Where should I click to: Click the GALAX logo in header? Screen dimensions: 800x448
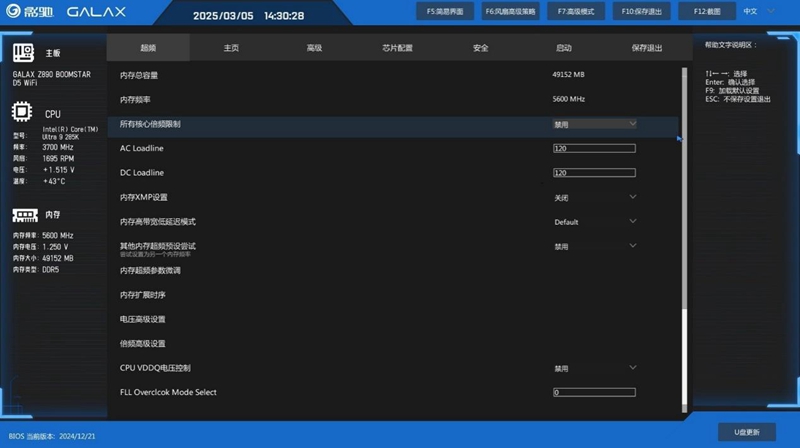click(x=96, y=13)
